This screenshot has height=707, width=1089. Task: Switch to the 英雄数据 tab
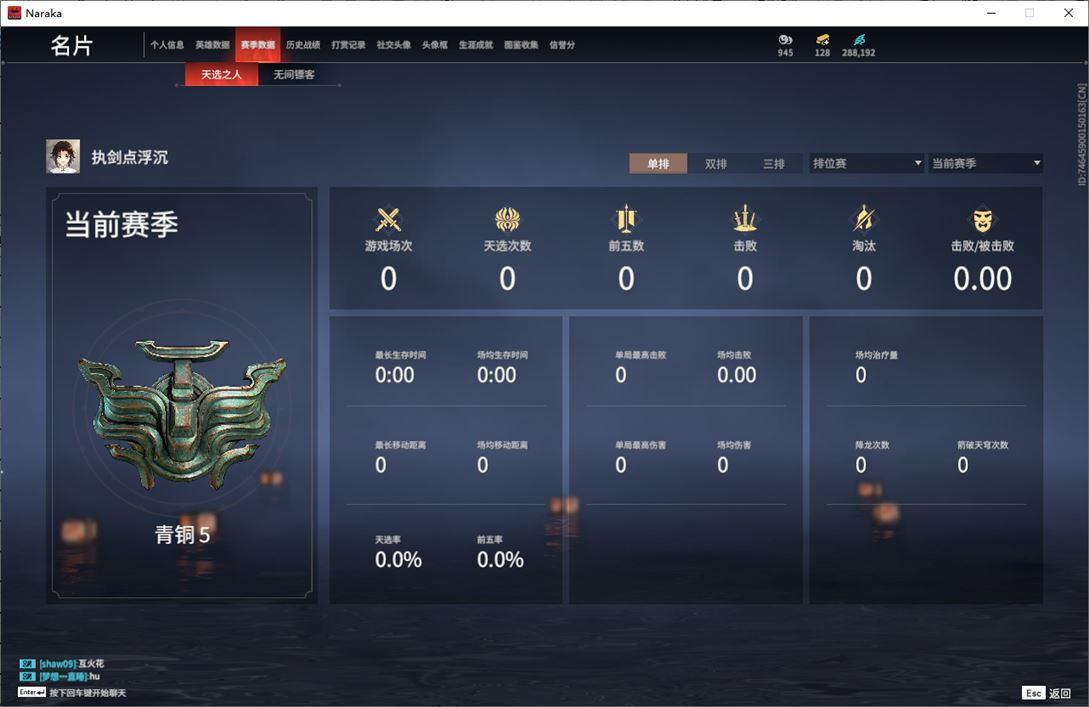212,45
